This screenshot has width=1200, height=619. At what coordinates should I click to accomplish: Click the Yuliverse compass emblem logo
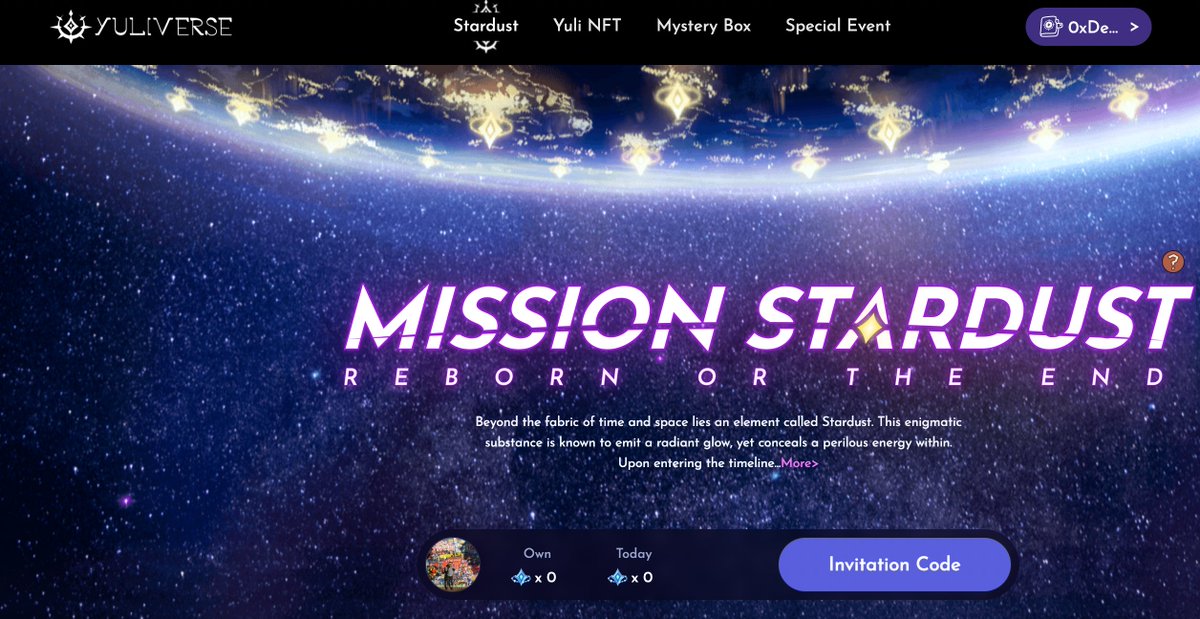coord(70,26)
